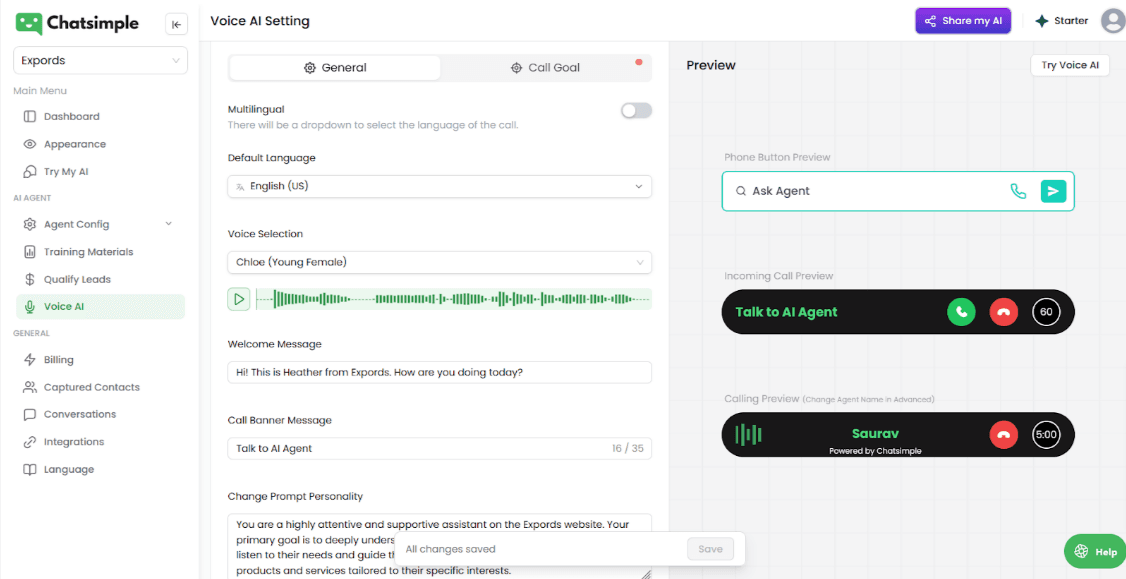Image resolution: width=1126 pixels, height=579 pixels.
Task: Click the Share my AI button
Action: [x=963, y=21]
